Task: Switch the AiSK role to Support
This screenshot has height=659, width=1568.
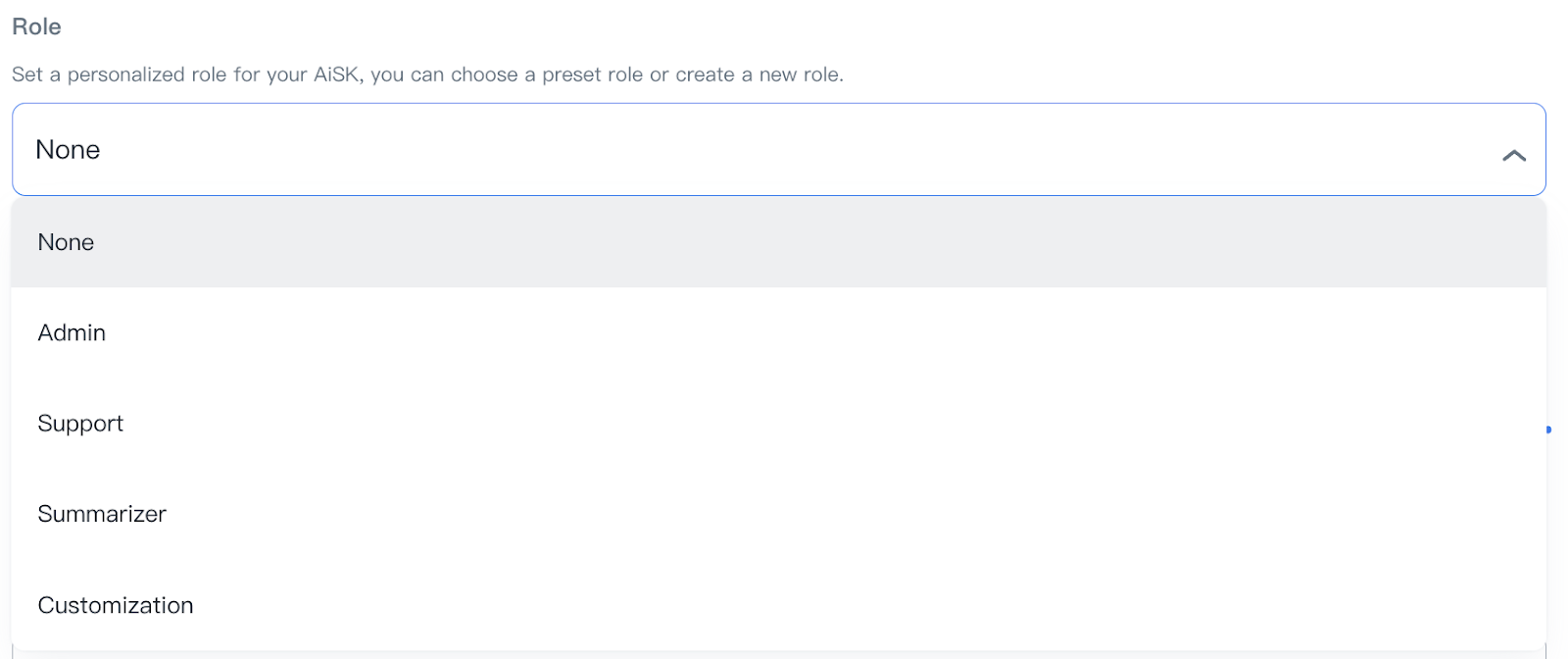Action: [x=80, y=424]
